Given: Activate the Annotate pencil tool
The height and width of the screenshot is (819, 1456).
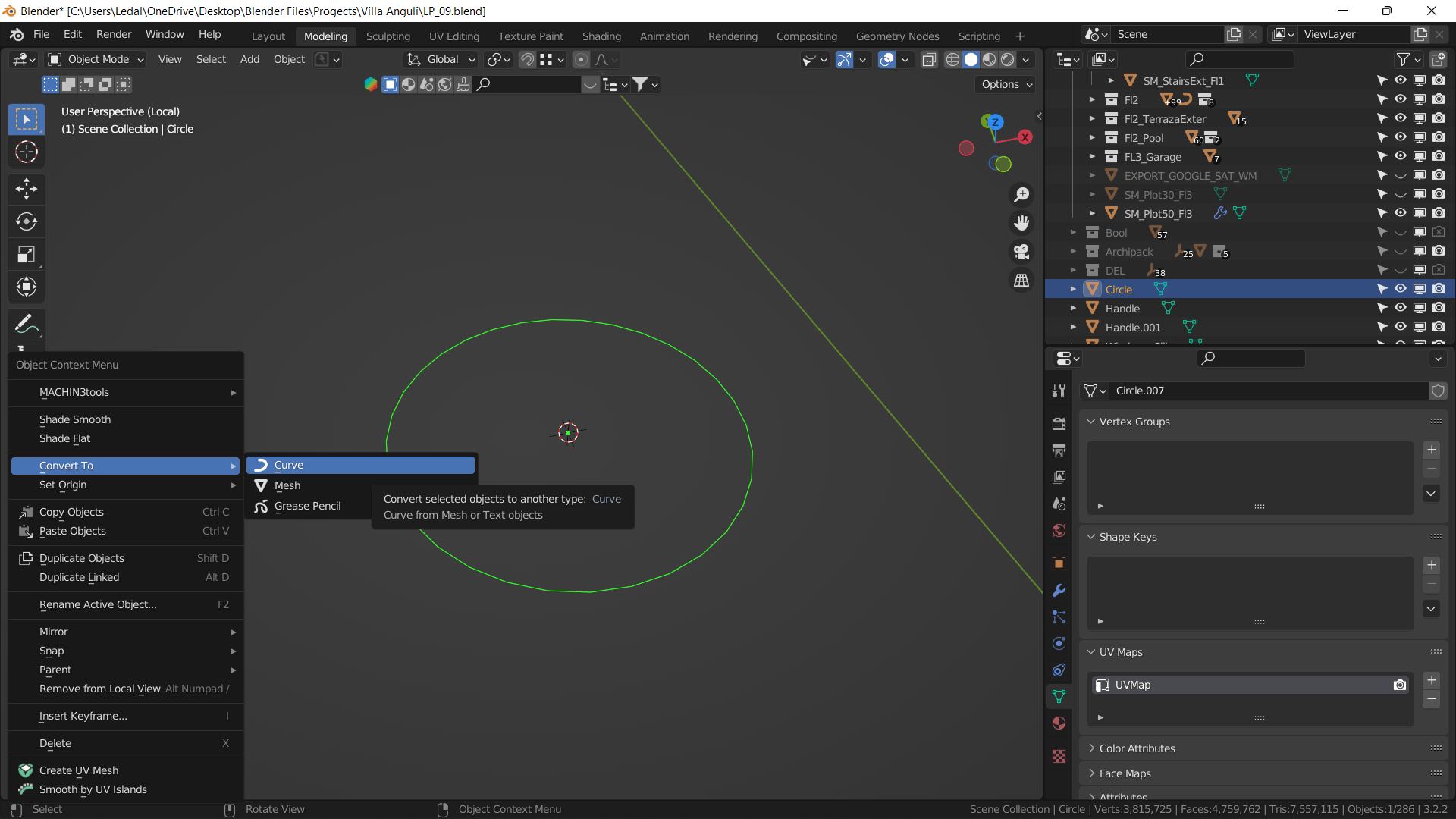Looking at the screenshot, I should (x=27, y=324).
